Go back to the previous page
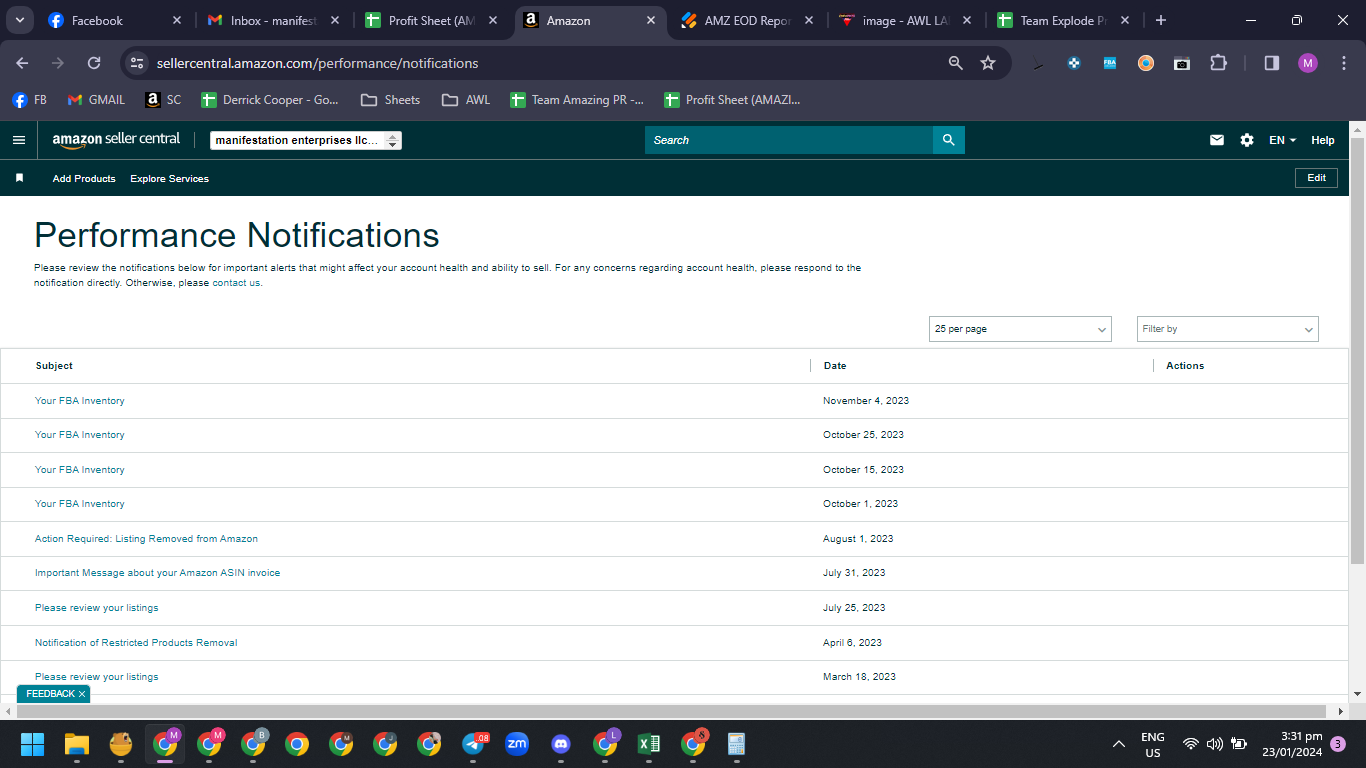 pos(23,63)
